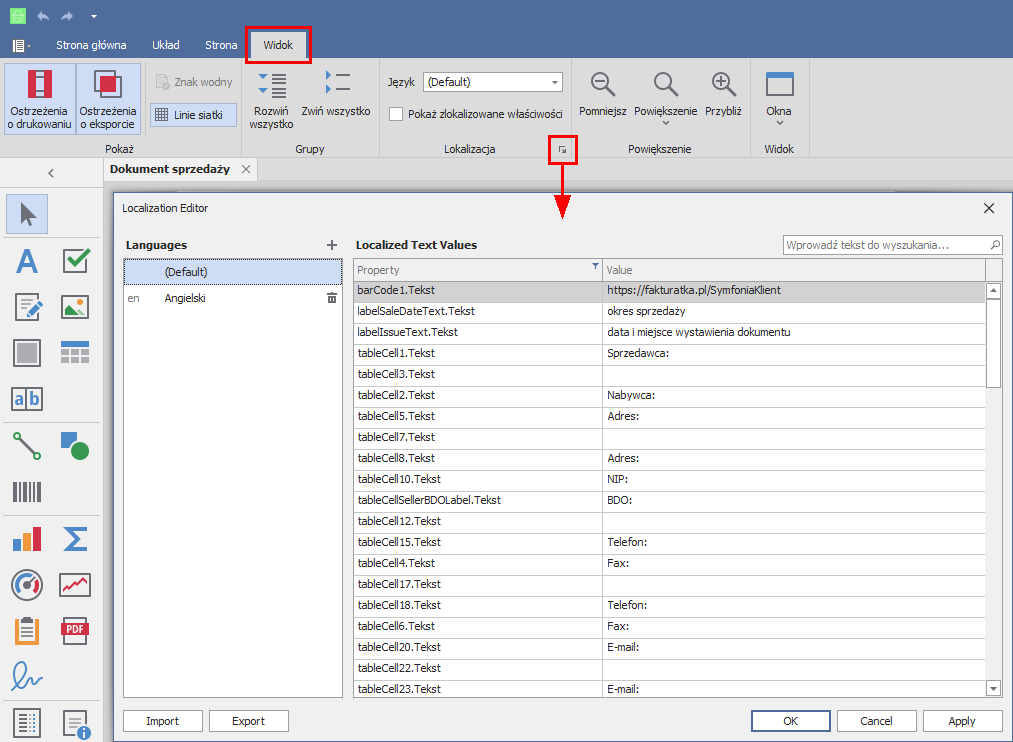Select the pointer tool in the toolbox
Image resolution: width=1013 pixels, height=742 pixels.
point(27,214)
